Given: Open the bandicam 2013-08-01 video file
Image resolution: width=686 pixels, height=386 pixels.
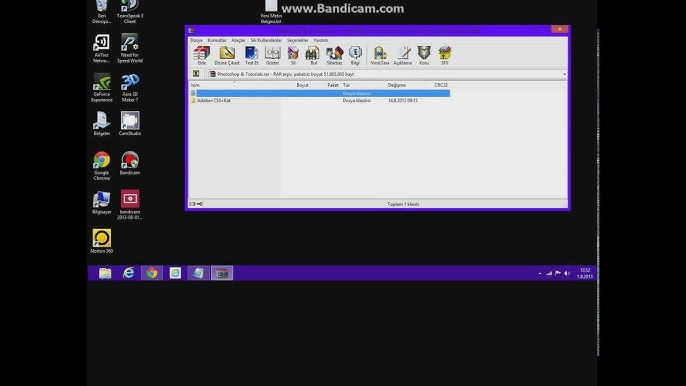Looking at the screenshot, I should tap(130, 205).
